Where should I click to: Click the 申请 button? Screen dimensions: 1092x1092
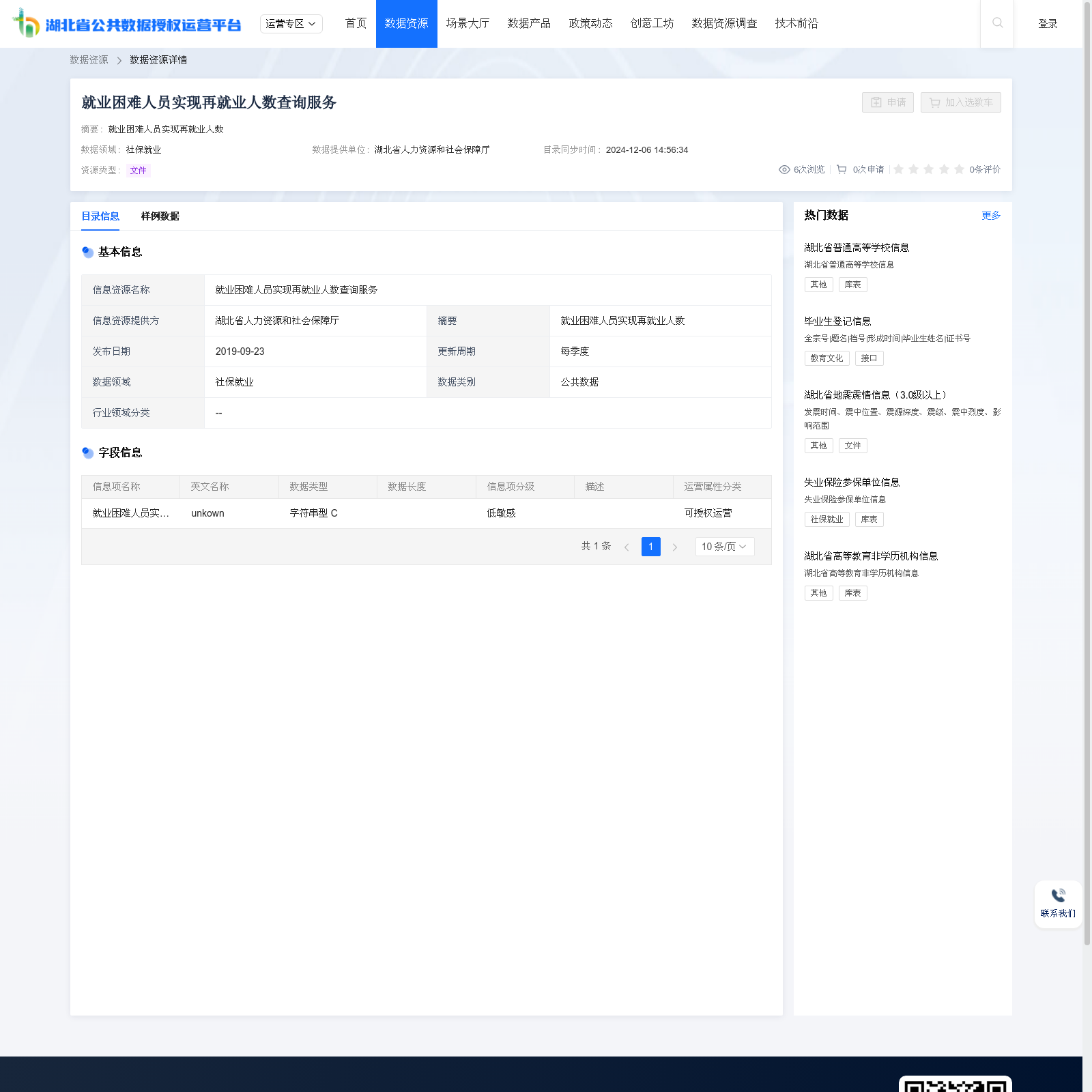[x=887, y=102]
